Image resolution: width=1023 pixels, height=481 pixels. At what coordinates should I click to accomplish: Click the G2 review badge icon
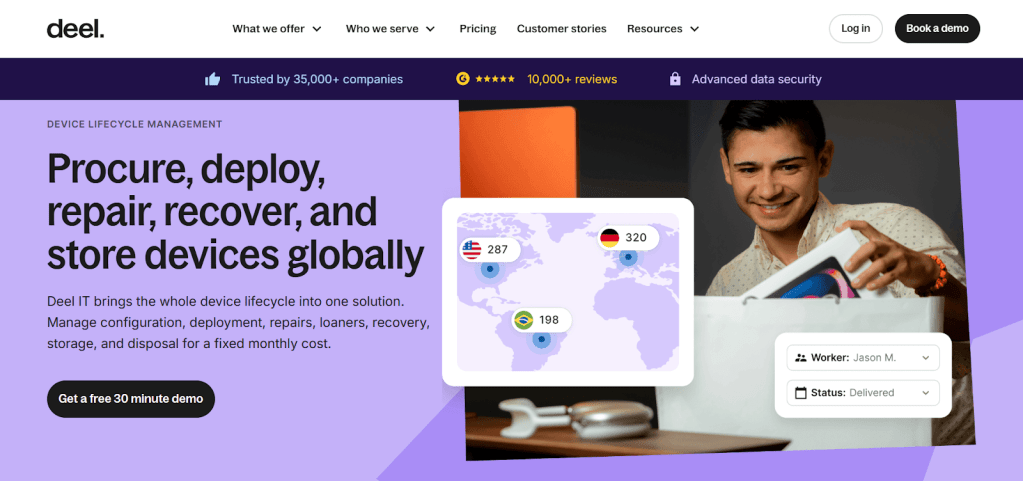pos(463,79)
